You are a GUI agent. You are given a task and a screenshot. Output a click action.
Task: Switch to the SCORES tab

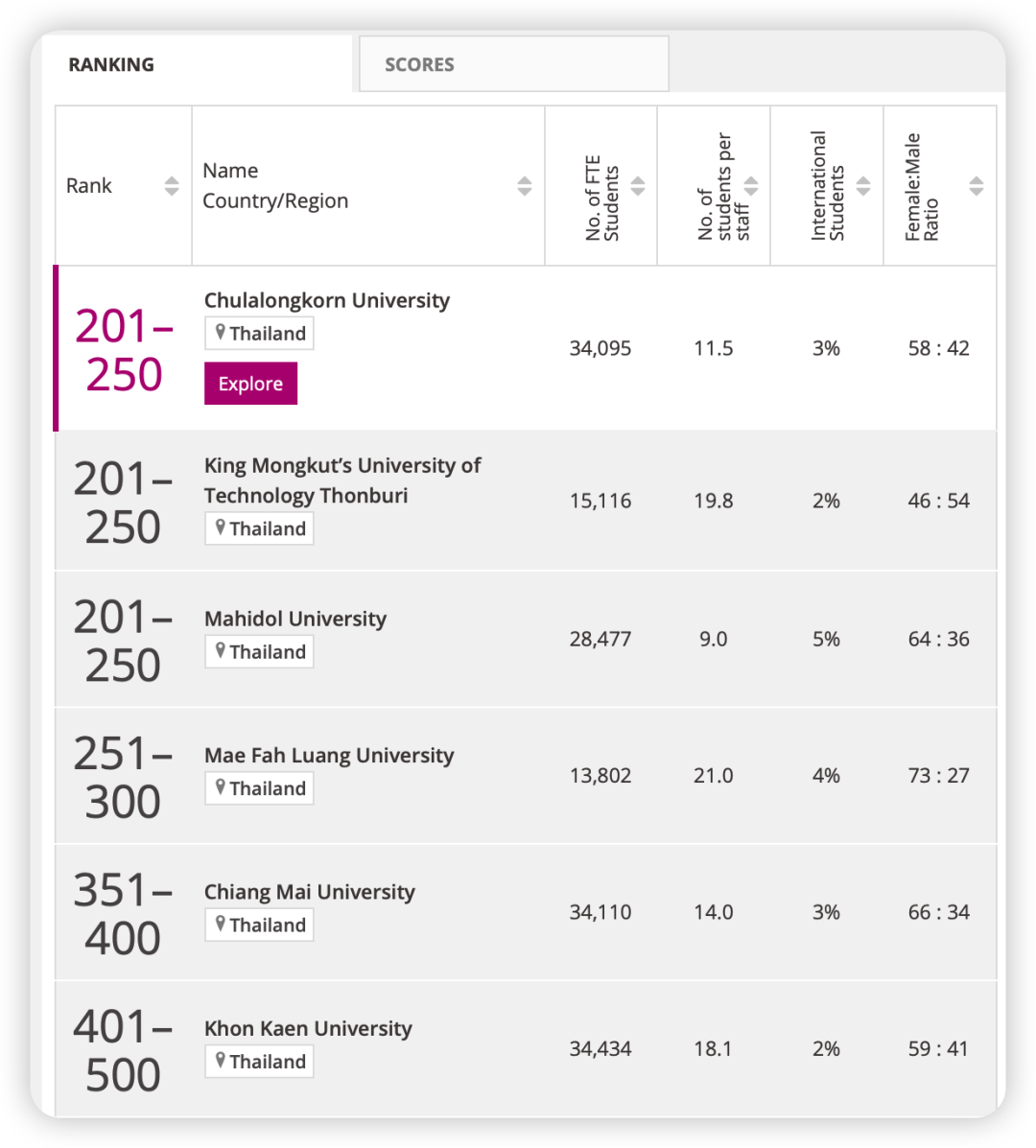[x=419, y=64]
